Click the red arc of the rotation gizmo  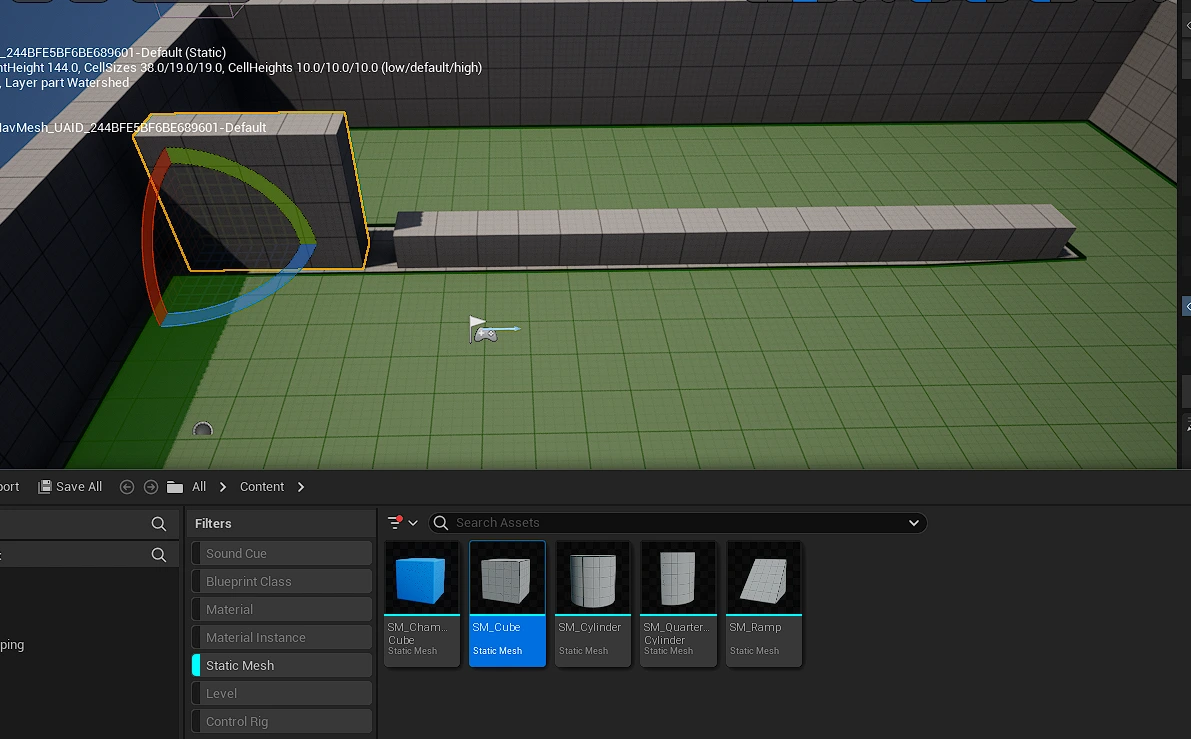pos(150,240)
